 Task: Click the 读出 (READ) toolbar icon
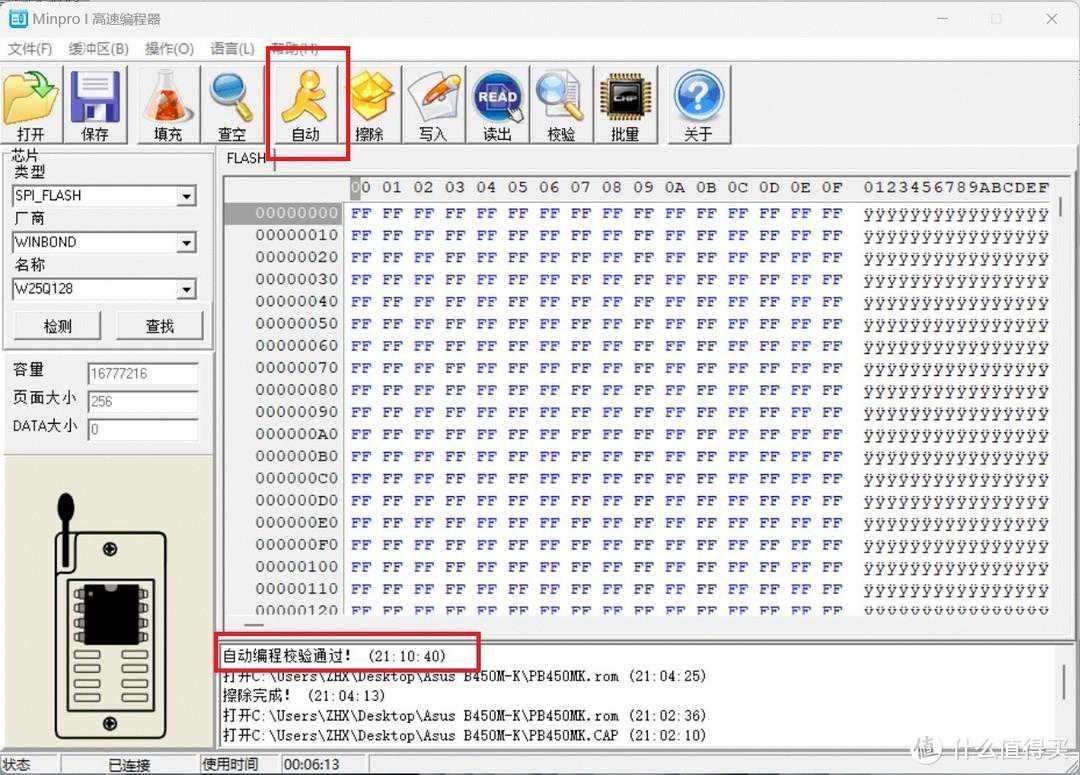pyautogui.click(x=497, y=105)
